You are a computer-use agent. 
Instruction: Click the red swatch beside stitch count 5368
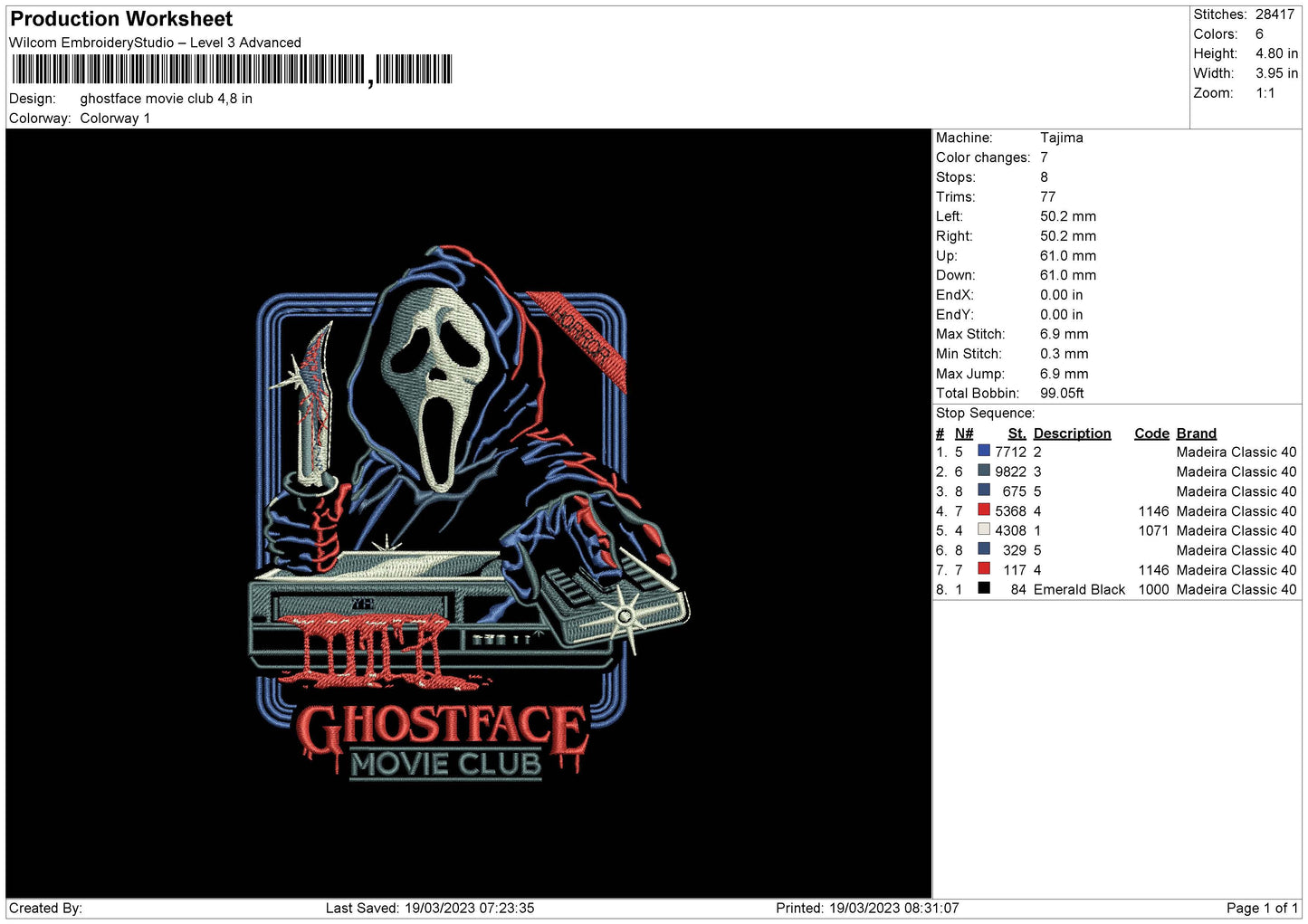(984, 510)
